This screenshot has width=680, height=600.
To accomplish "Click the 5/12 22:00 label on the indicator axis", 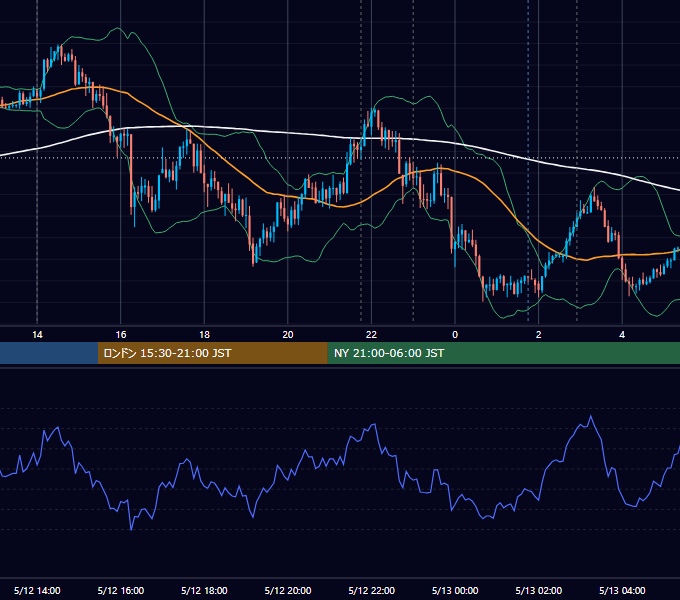I will (x=371, y=590).
